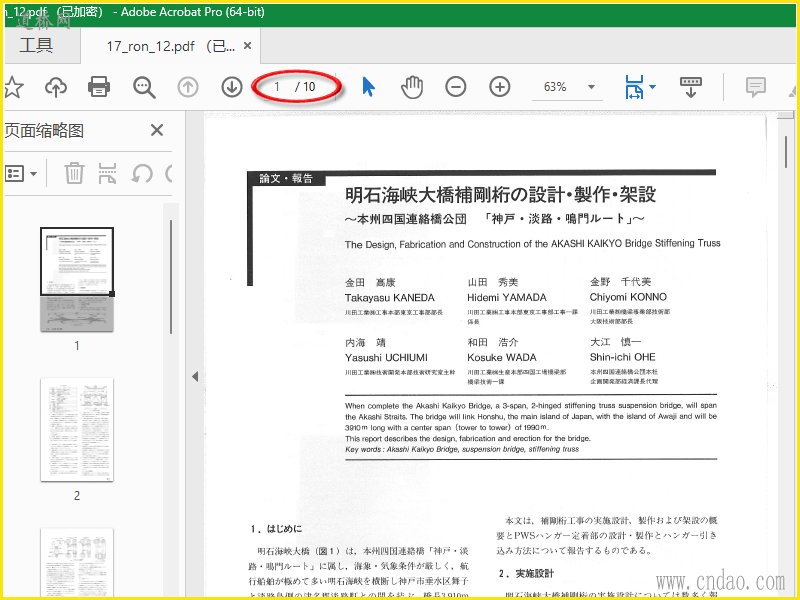Image resolution: width=800 pixels, height=600 pixels.
Task: Close the 页面缩略图 panel
Action: point(157,130)
